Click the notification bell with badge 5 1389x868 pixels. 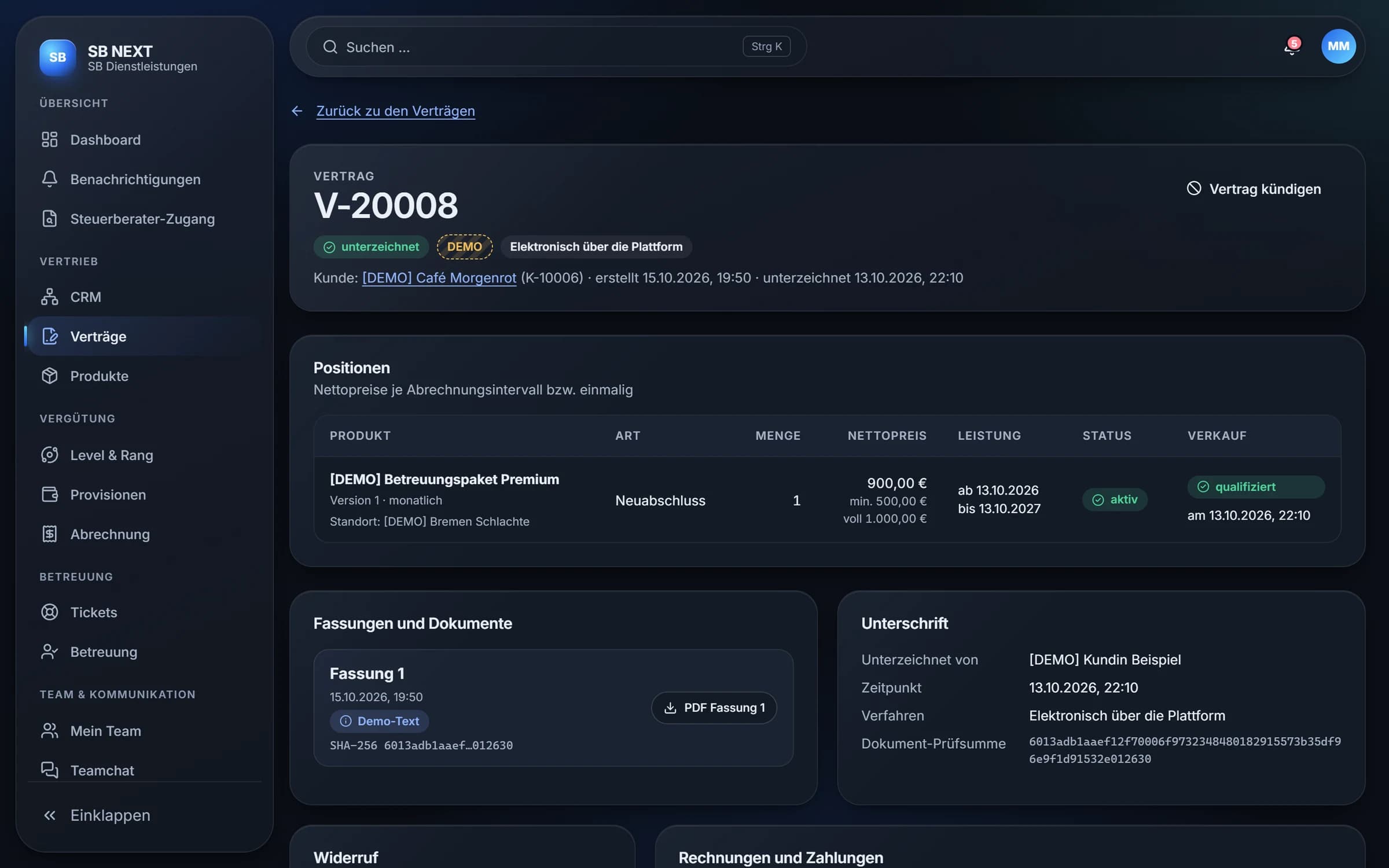coord(1292,46)
